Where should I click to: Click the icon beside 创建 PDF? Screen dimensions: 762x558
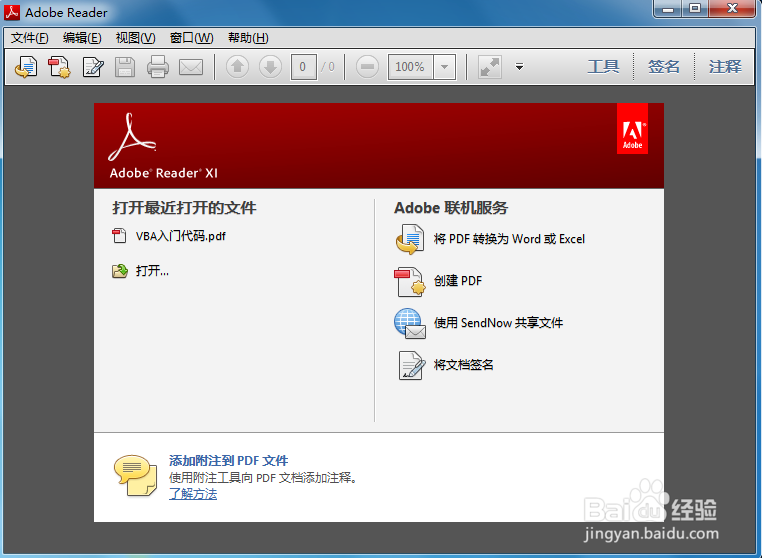pos(410,281)
